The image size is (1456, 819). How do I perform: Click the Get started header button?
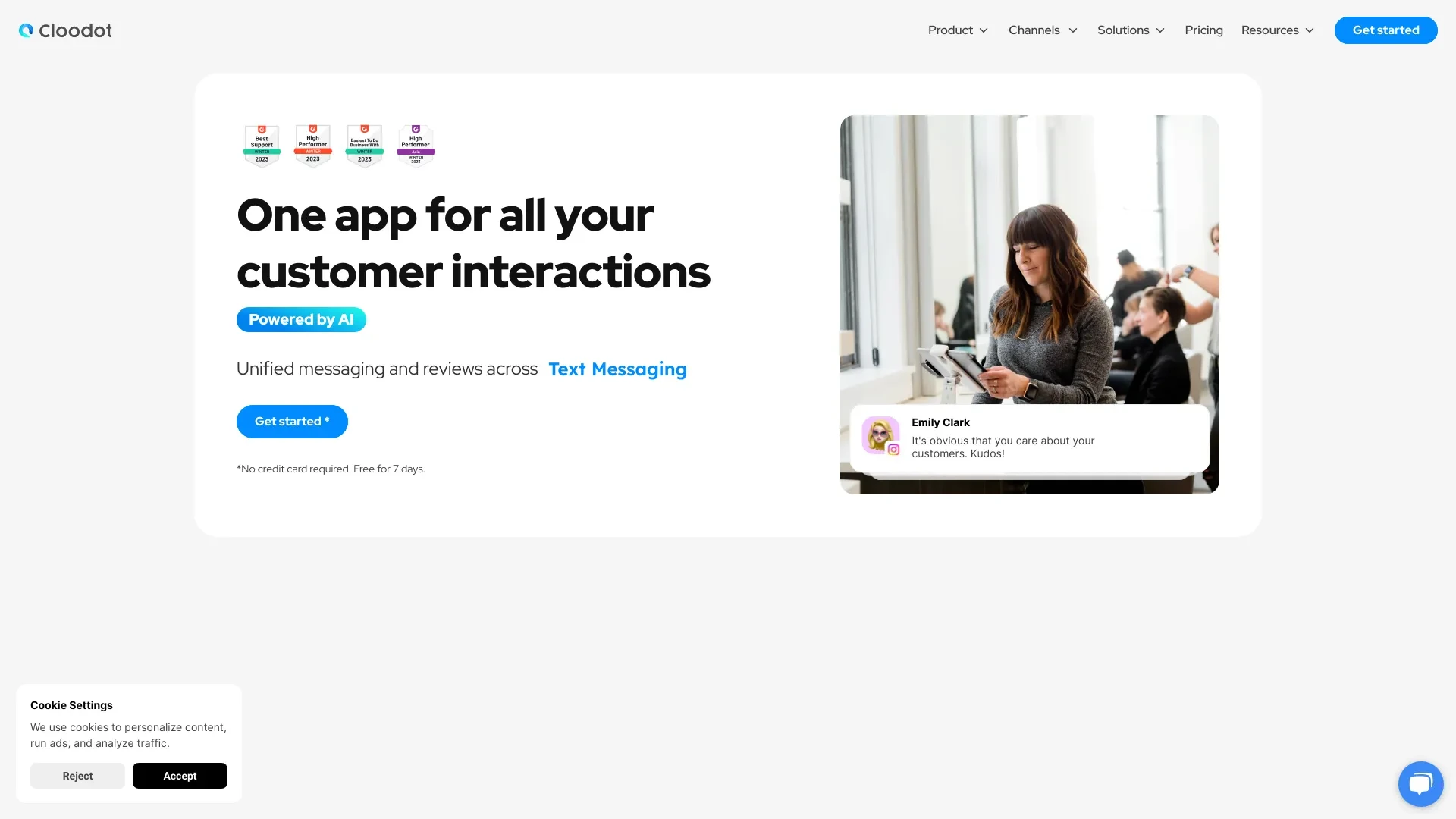pyautogui.click(x=1386, y=30)
